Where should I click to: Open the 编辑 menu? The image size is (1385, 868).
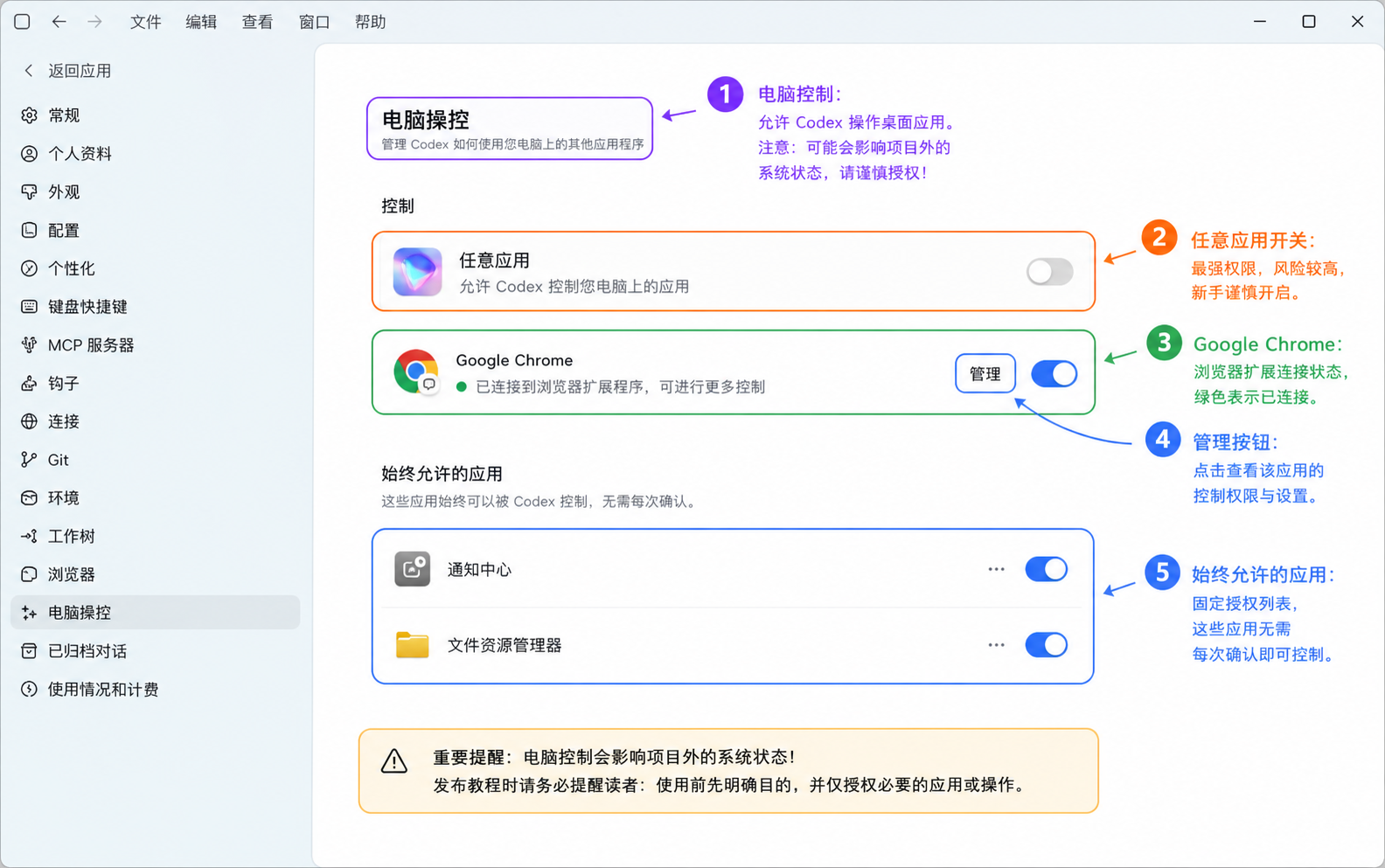(x=201, y=22)
